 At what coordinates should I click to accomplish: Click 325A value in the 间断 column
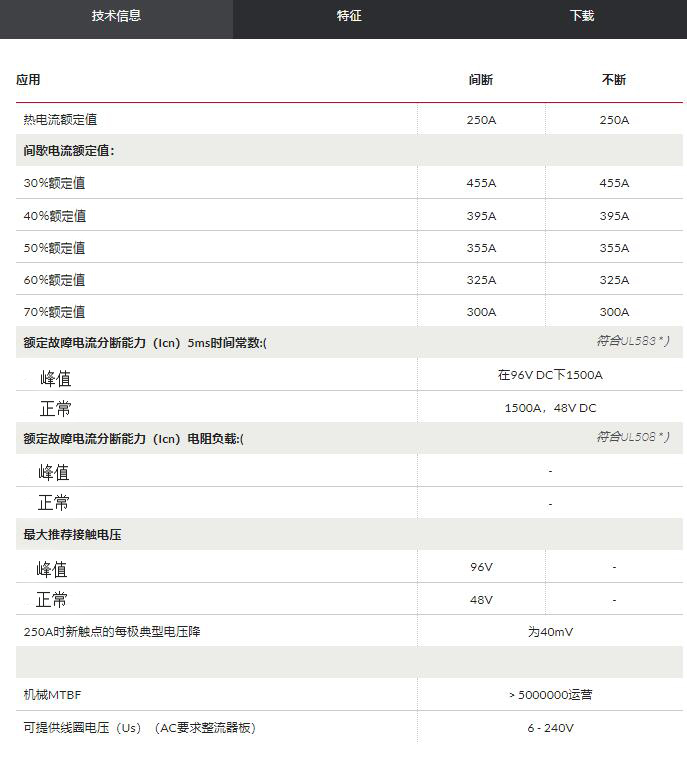(x=481, y=280)
